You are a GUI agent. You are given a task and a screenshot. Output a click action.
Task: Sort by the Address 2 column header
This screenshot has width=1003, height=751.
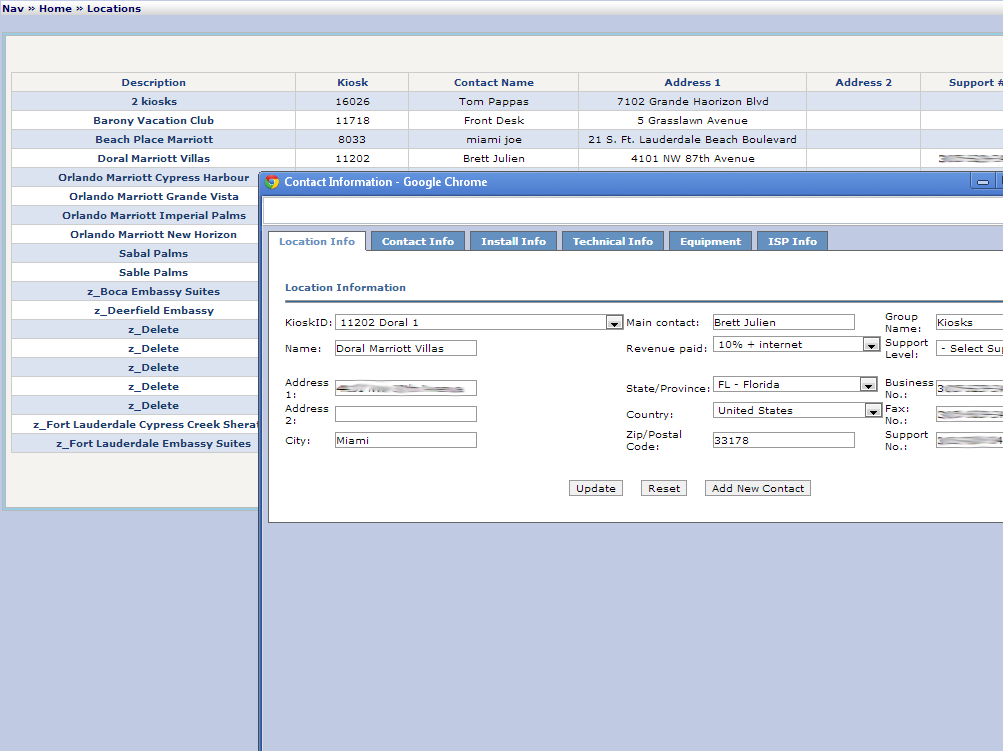click(x=864, y=83)
